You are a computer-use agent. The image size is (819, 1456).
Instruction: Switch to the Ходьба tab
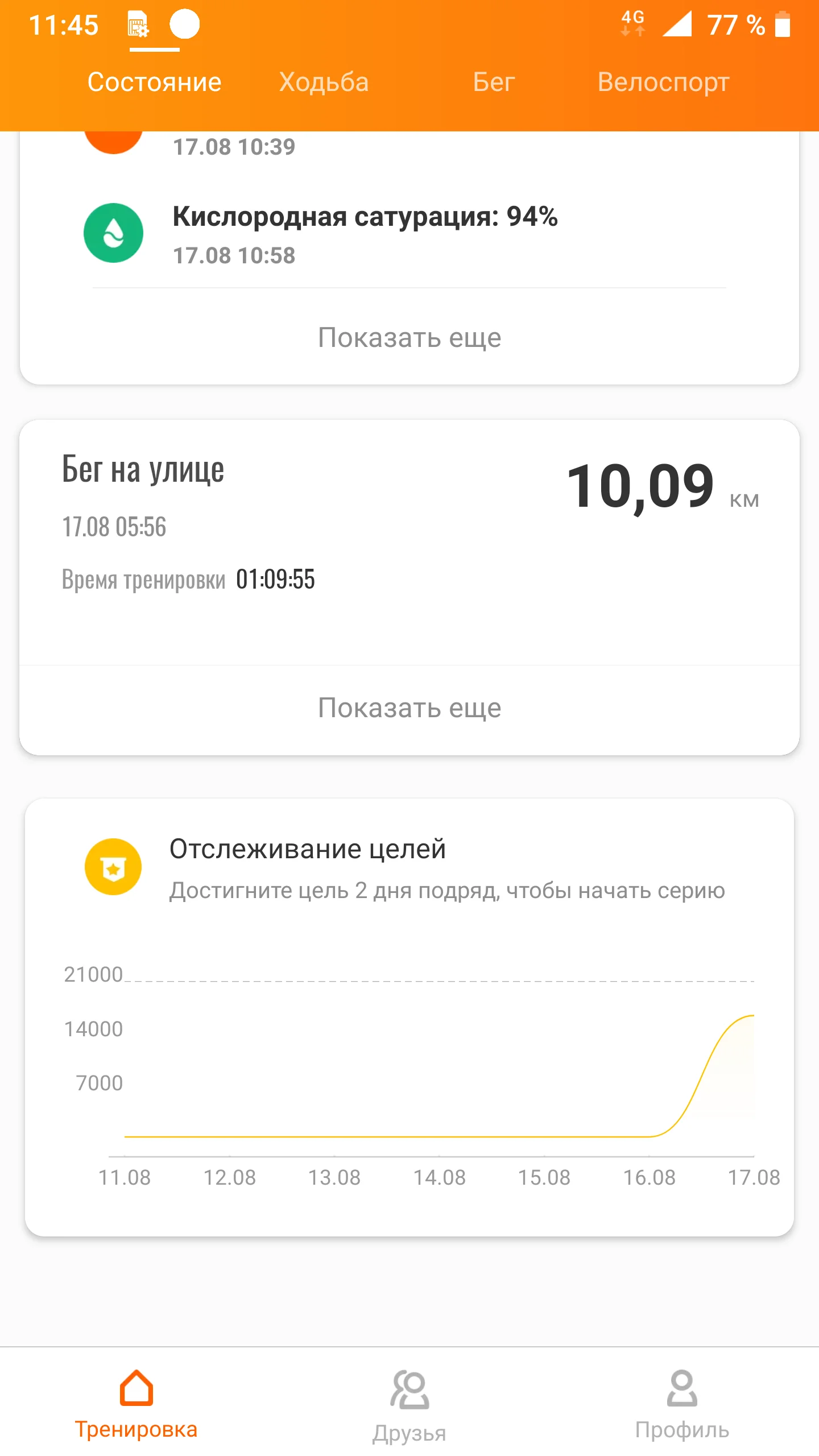[324, 82]
